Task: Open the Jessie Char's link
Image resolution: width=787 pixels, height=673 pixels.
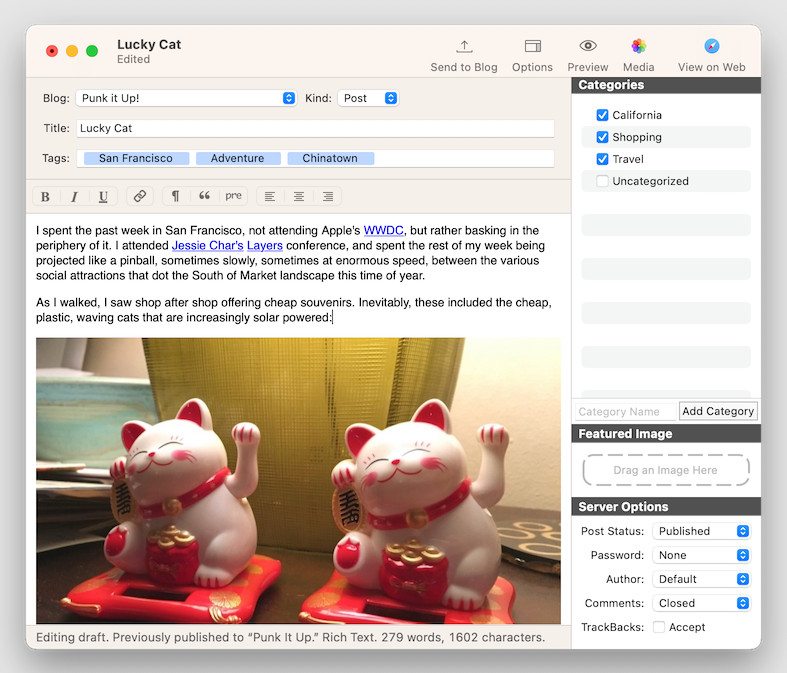Action: pyautogui.click(x=207, y=245)
